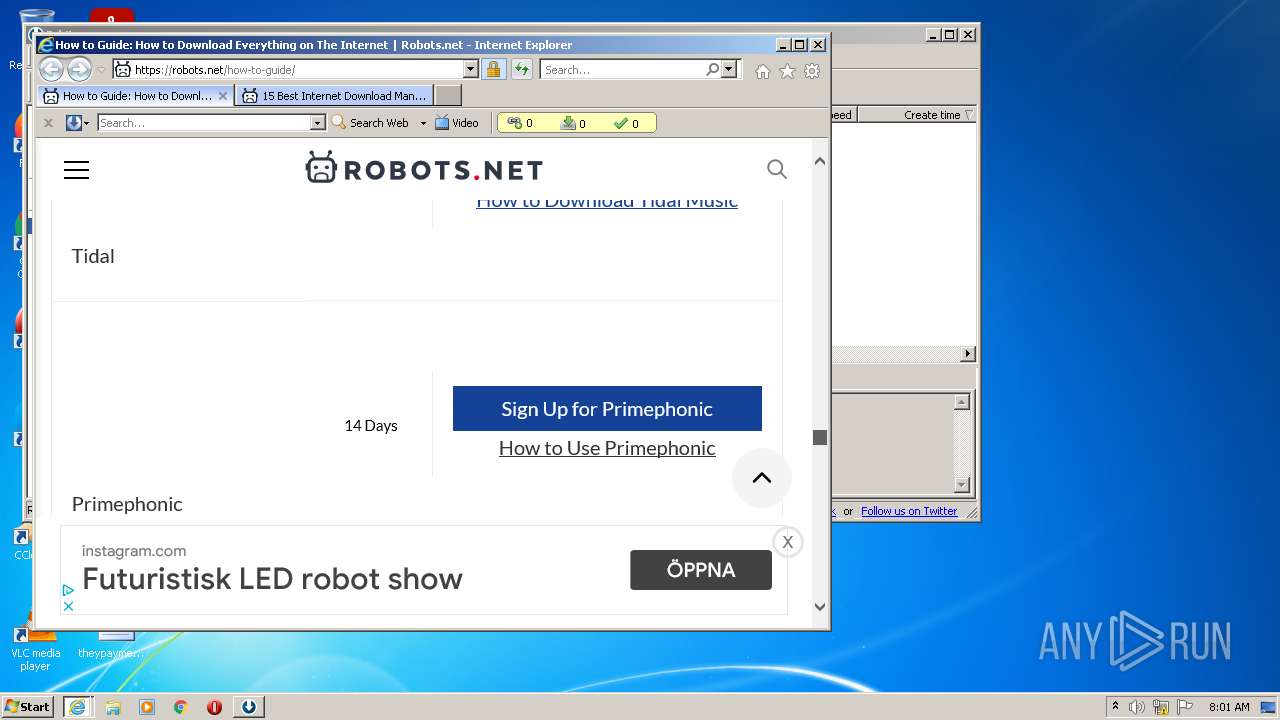Go back with the browser Back button
1280x720 pixels.
pyautogui.click(x=51, y=69)
